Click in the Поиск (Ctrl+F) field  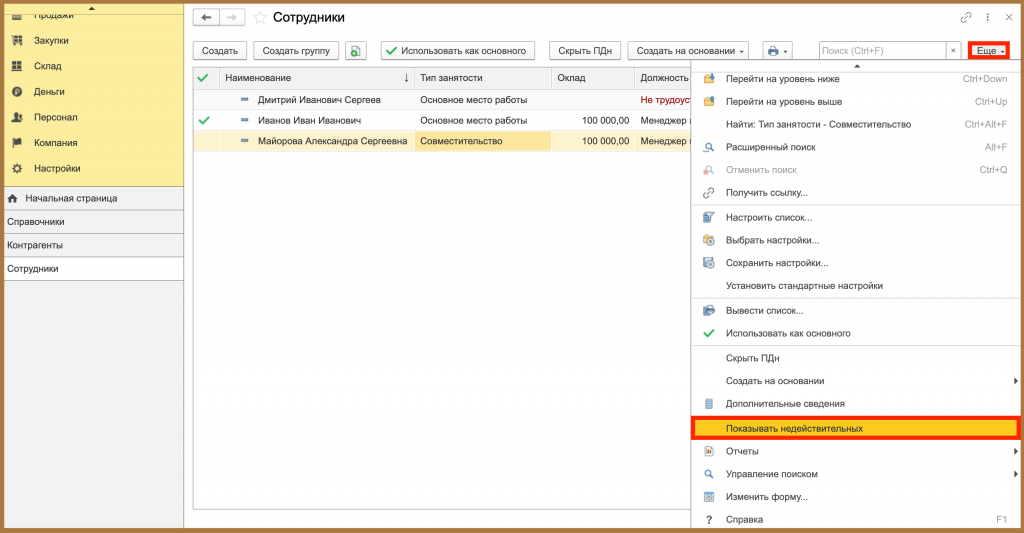pyautogui.click(x=882, y=51)
